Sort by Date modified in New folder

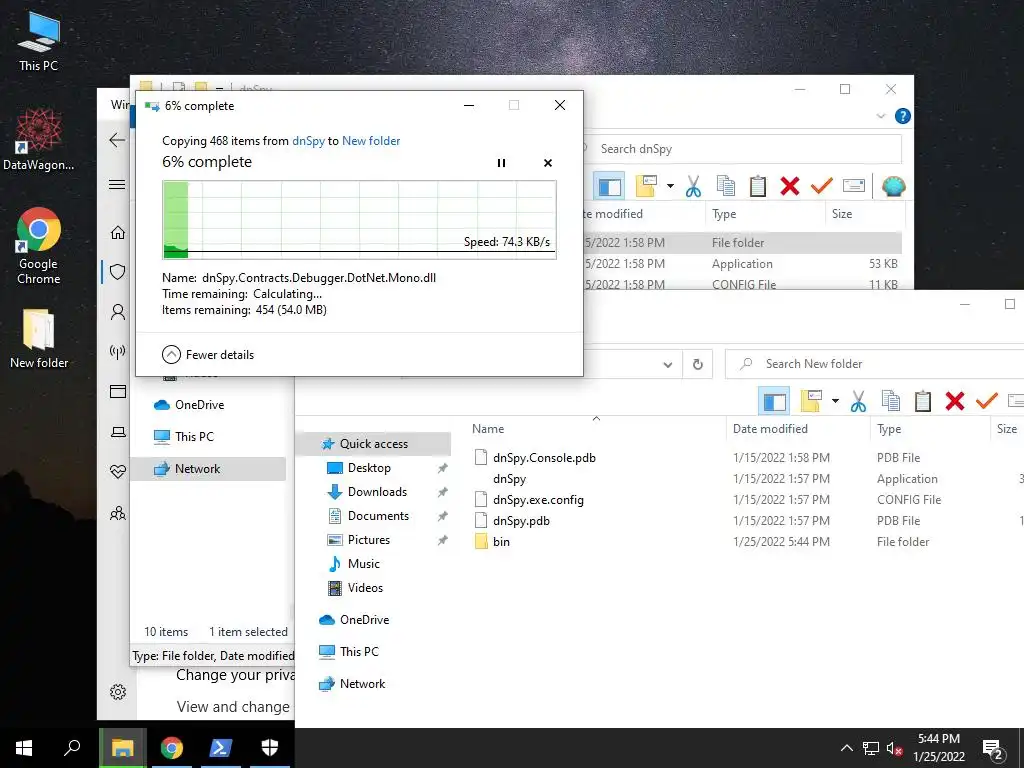770,429
